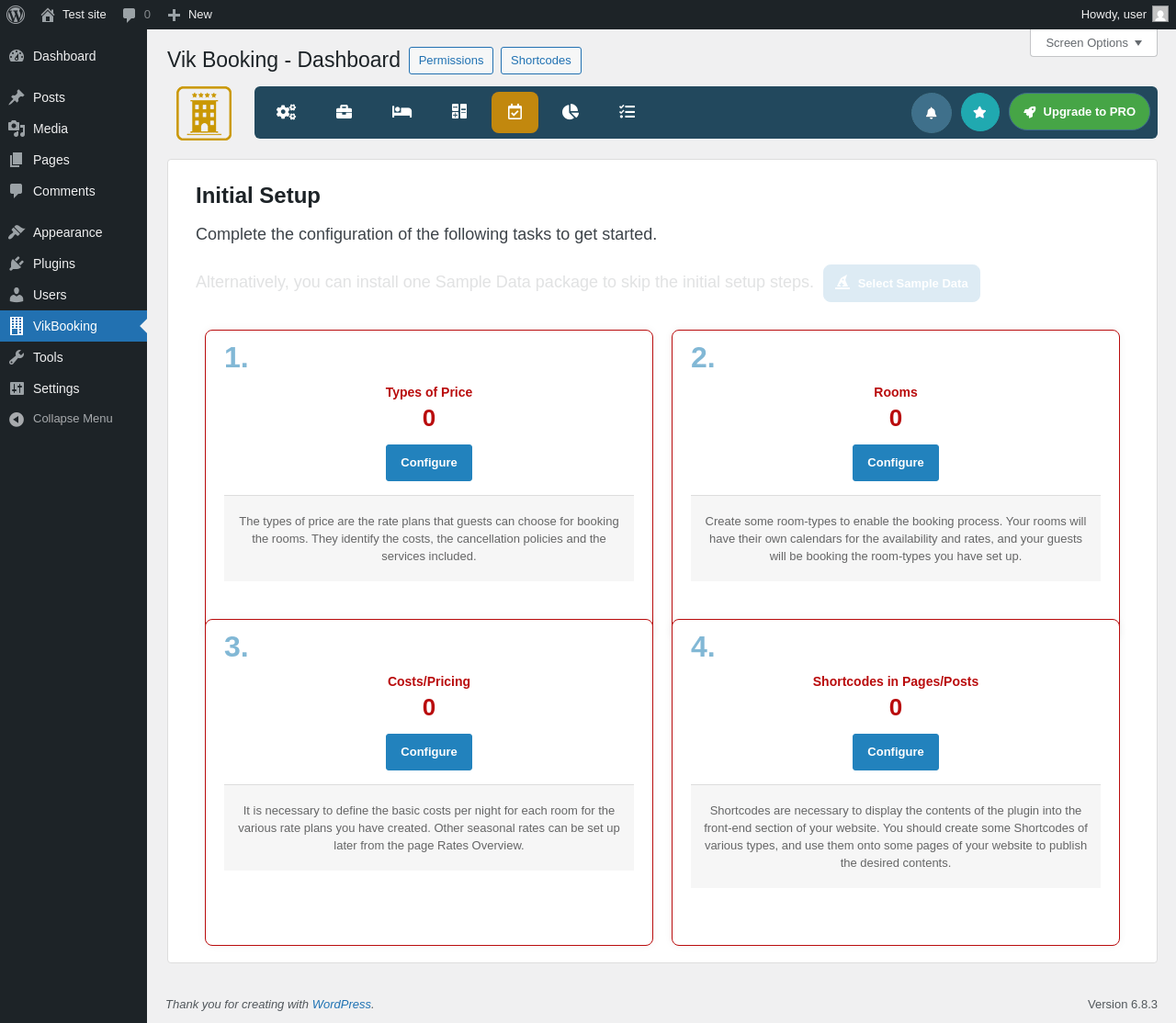Configure Types of Price
The width and height of the screenshot is (1176, 1023).
click(x=429, y=463)
